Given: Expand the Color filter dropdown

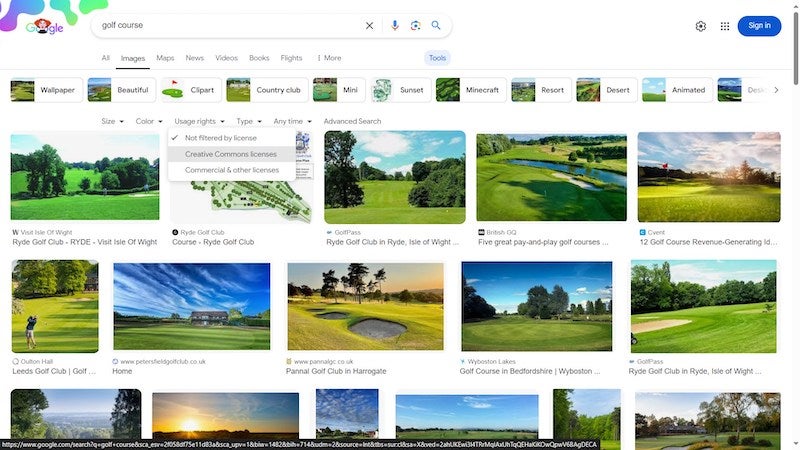Looking at the screenshot, I should (149, 121).
